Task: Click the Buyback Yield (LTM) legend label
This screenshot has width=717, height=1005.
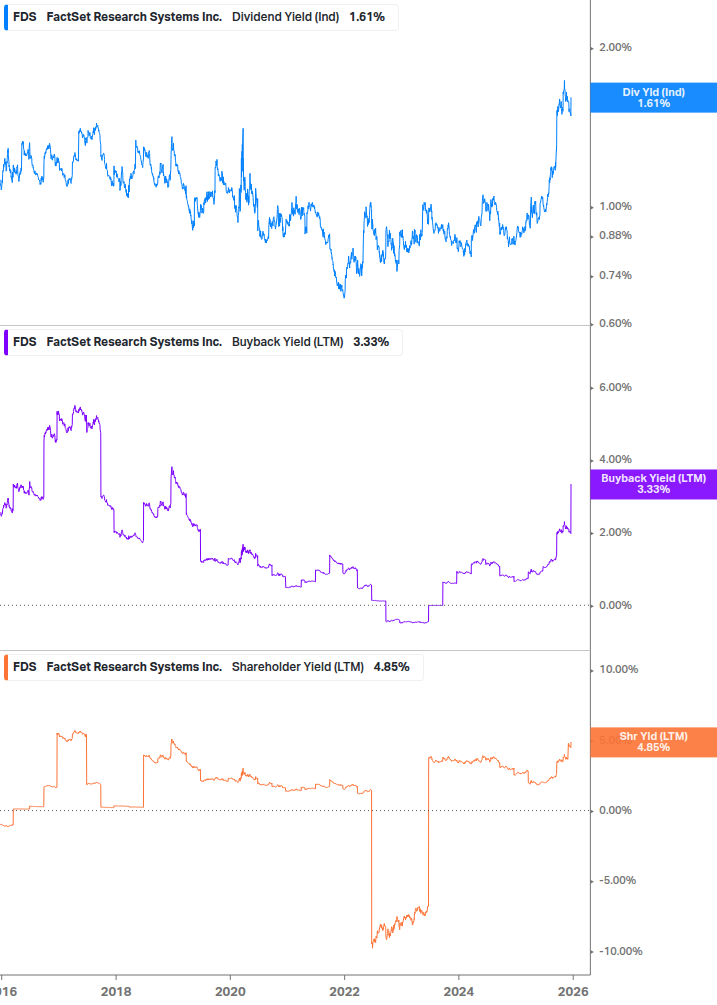Action: [288, 342]
